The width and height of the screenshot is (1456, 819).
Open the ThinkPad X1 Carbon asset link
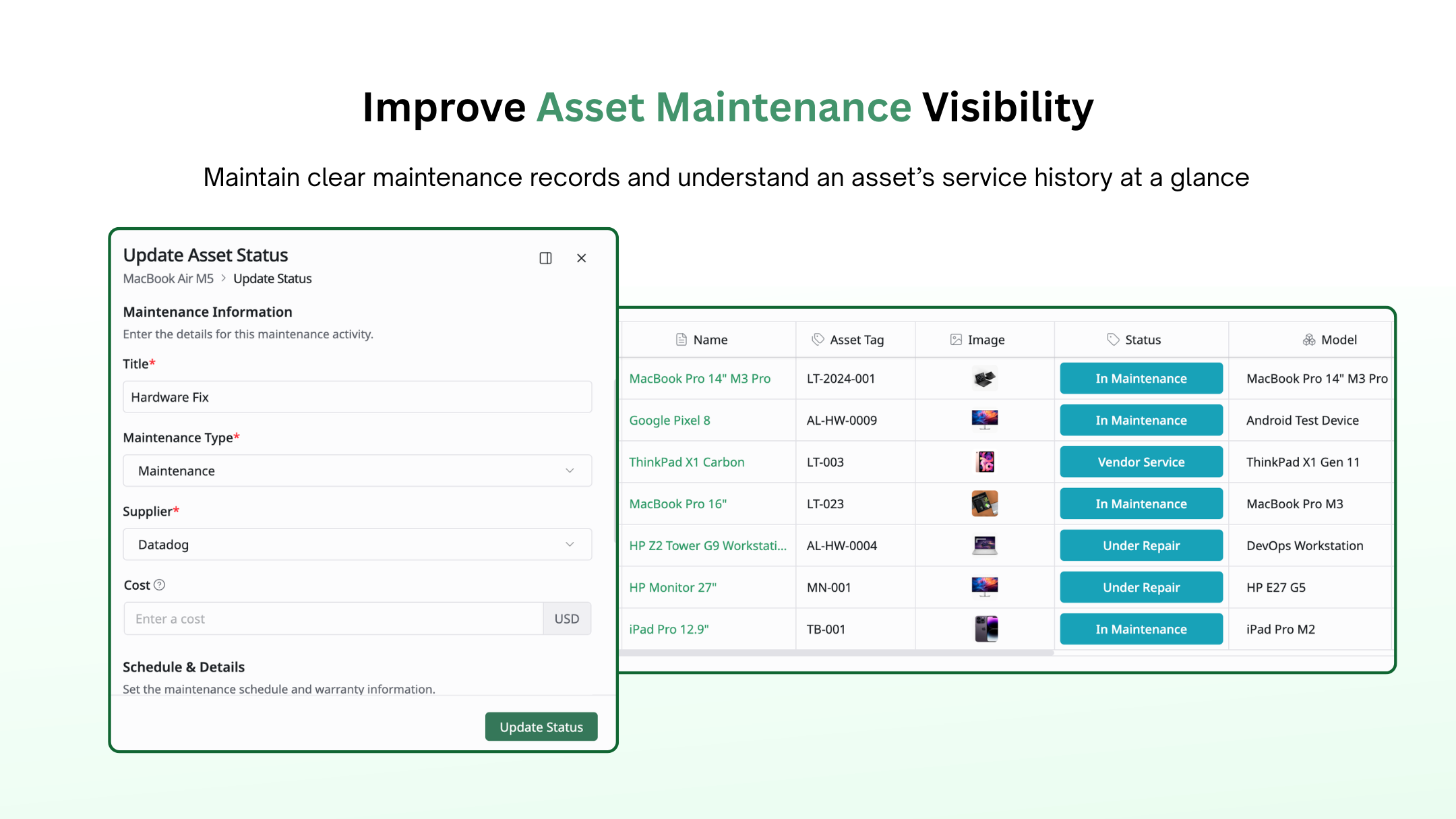pos(687,462)
